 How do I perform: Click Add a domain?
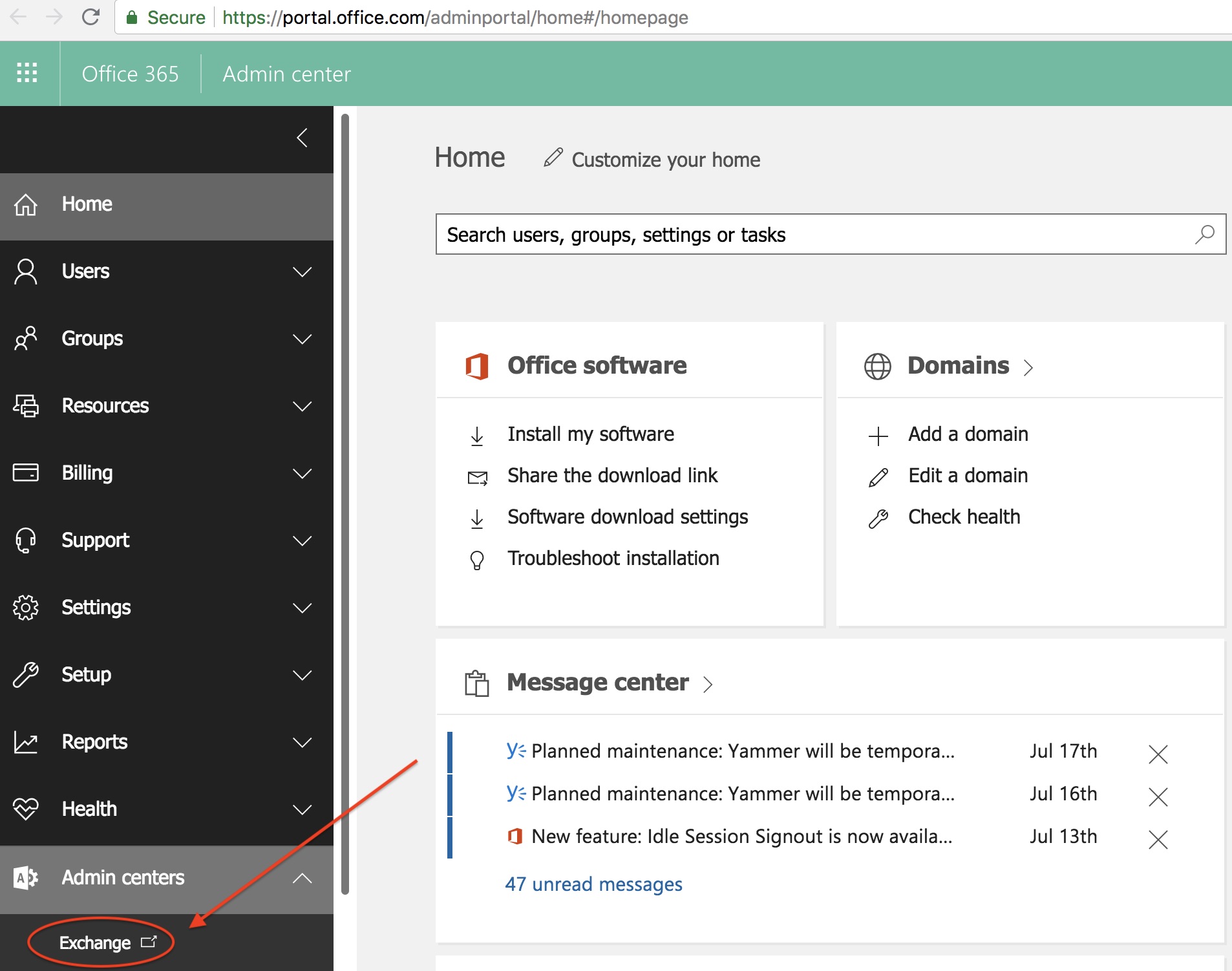point(968,434)
